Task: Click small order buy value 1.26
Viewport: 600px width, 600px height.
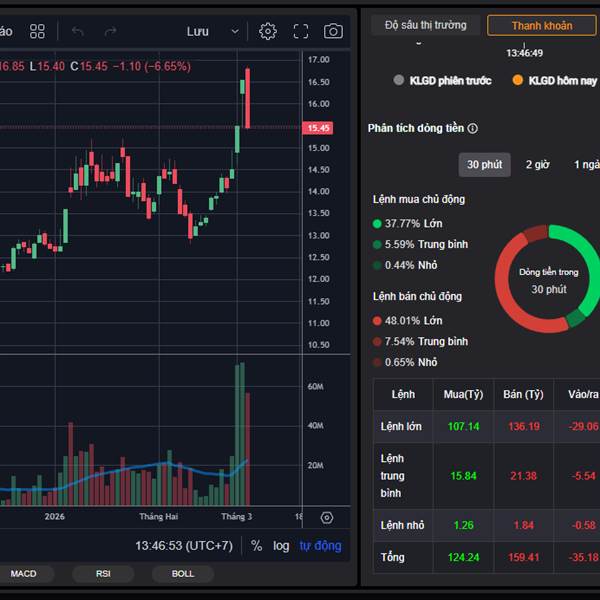Action: pyautogui.click(x=463, y=525)
